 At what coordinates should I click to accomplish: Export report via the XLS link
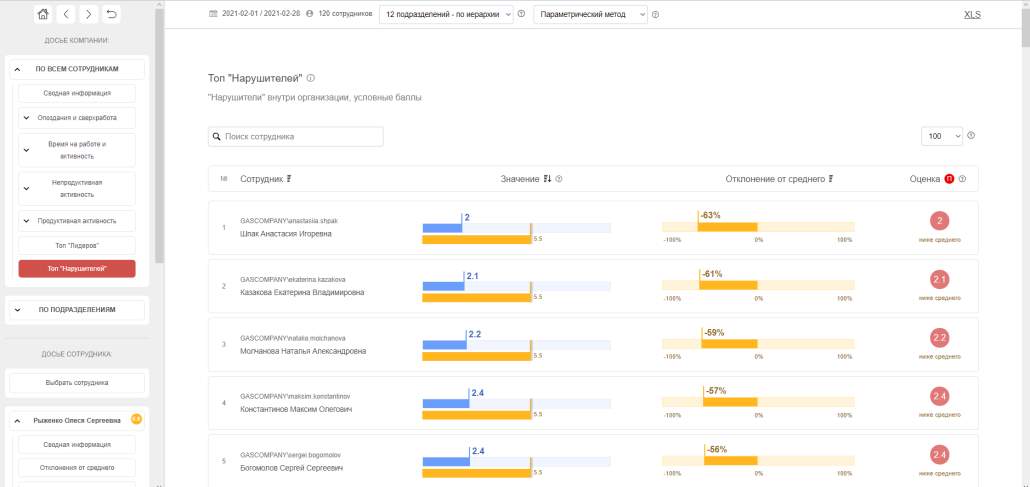coord(972,14)
